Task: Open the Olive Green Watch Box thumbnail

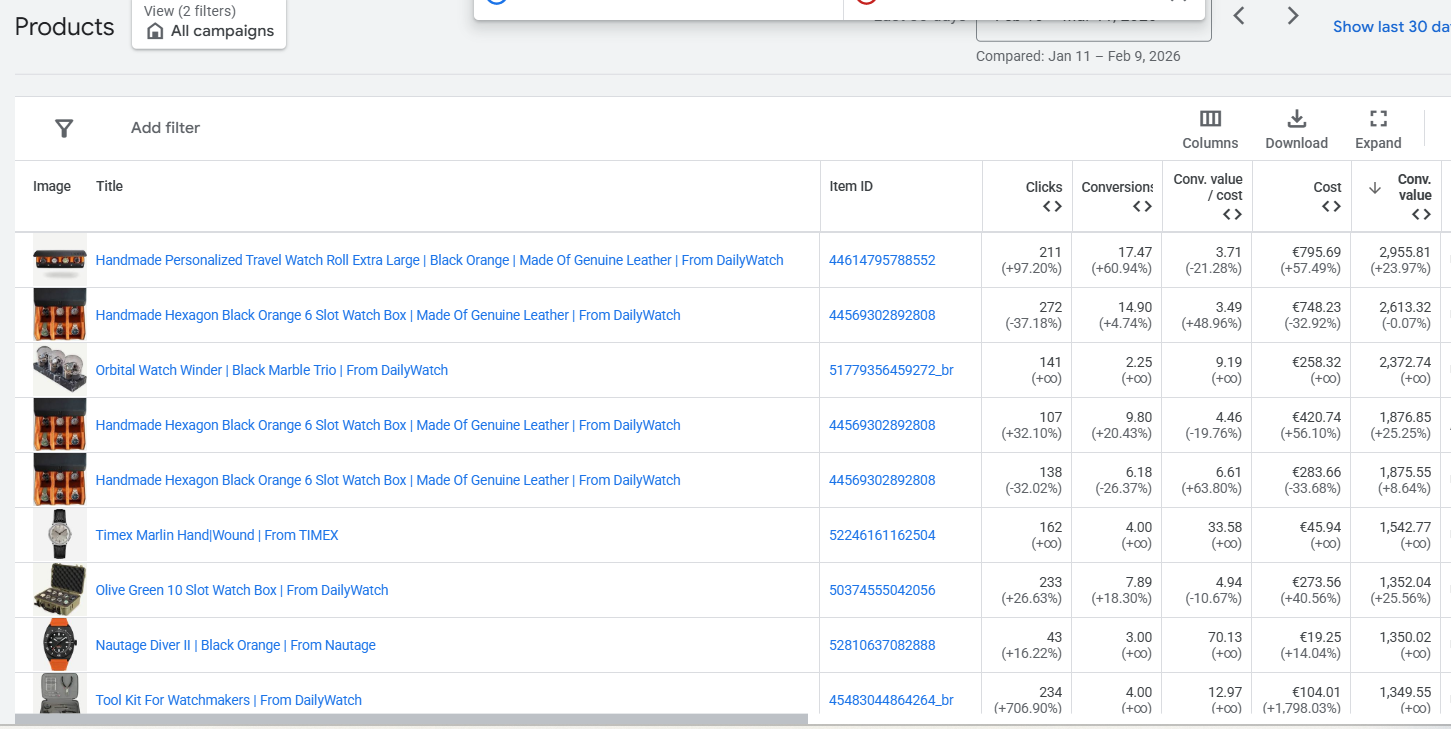Action: (x=60, y=590)
